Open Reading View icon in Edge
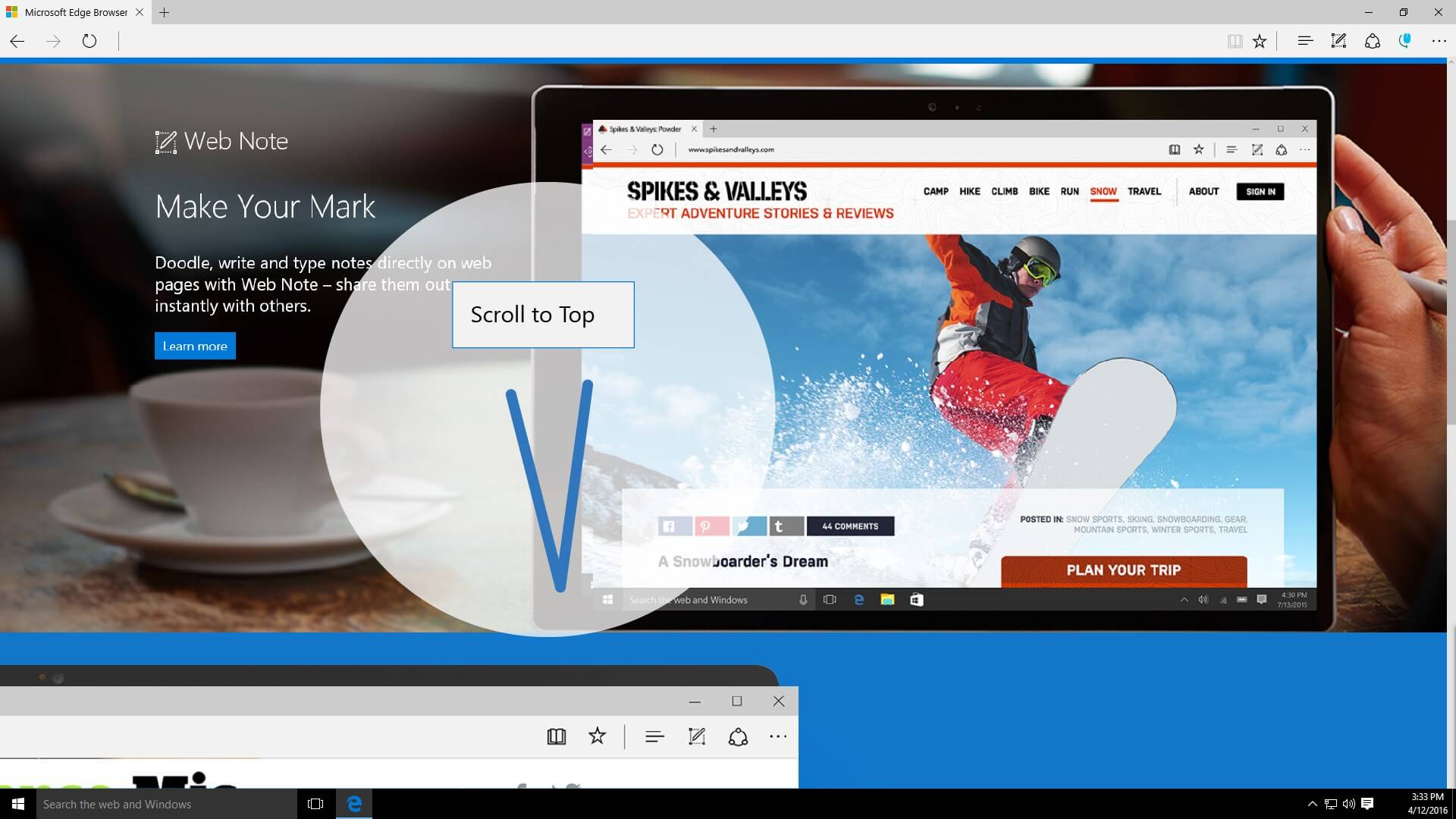The width and height of the screenshot is (1456, 819). [x=1233, y=41]
